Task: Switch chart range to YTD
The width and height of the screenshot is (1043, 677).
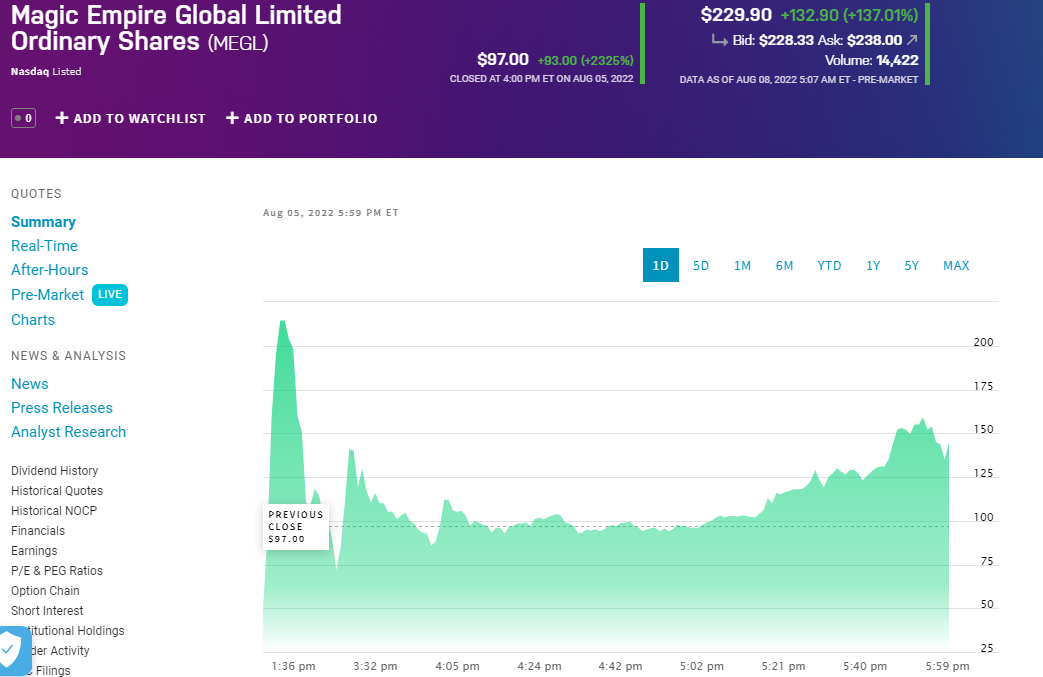Action: point(829,265)
